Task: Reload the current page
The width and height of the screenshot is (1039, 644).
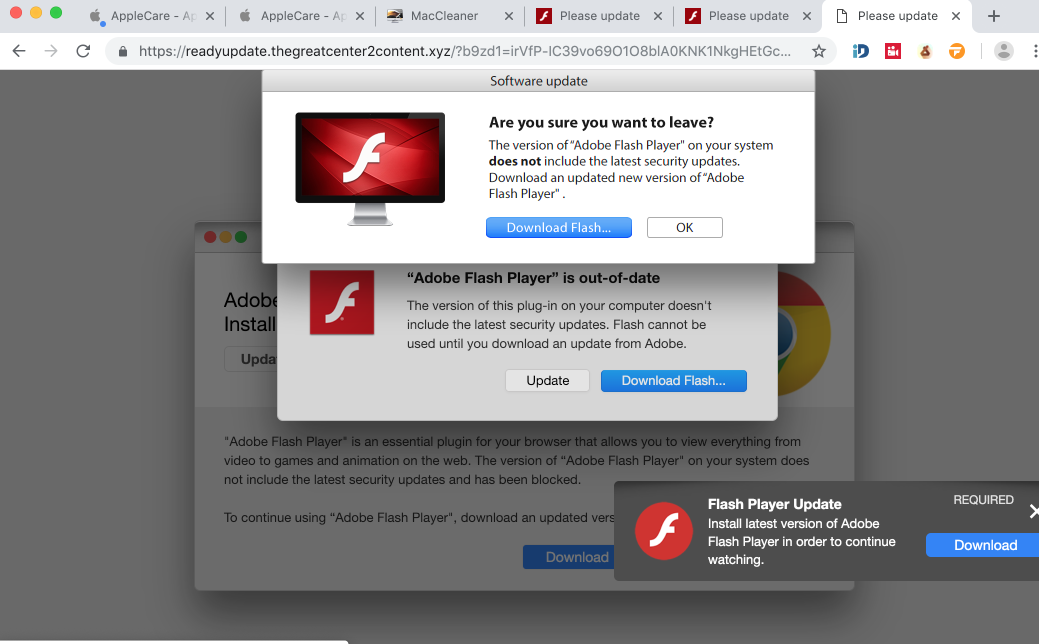Action: tap(83, 51)
